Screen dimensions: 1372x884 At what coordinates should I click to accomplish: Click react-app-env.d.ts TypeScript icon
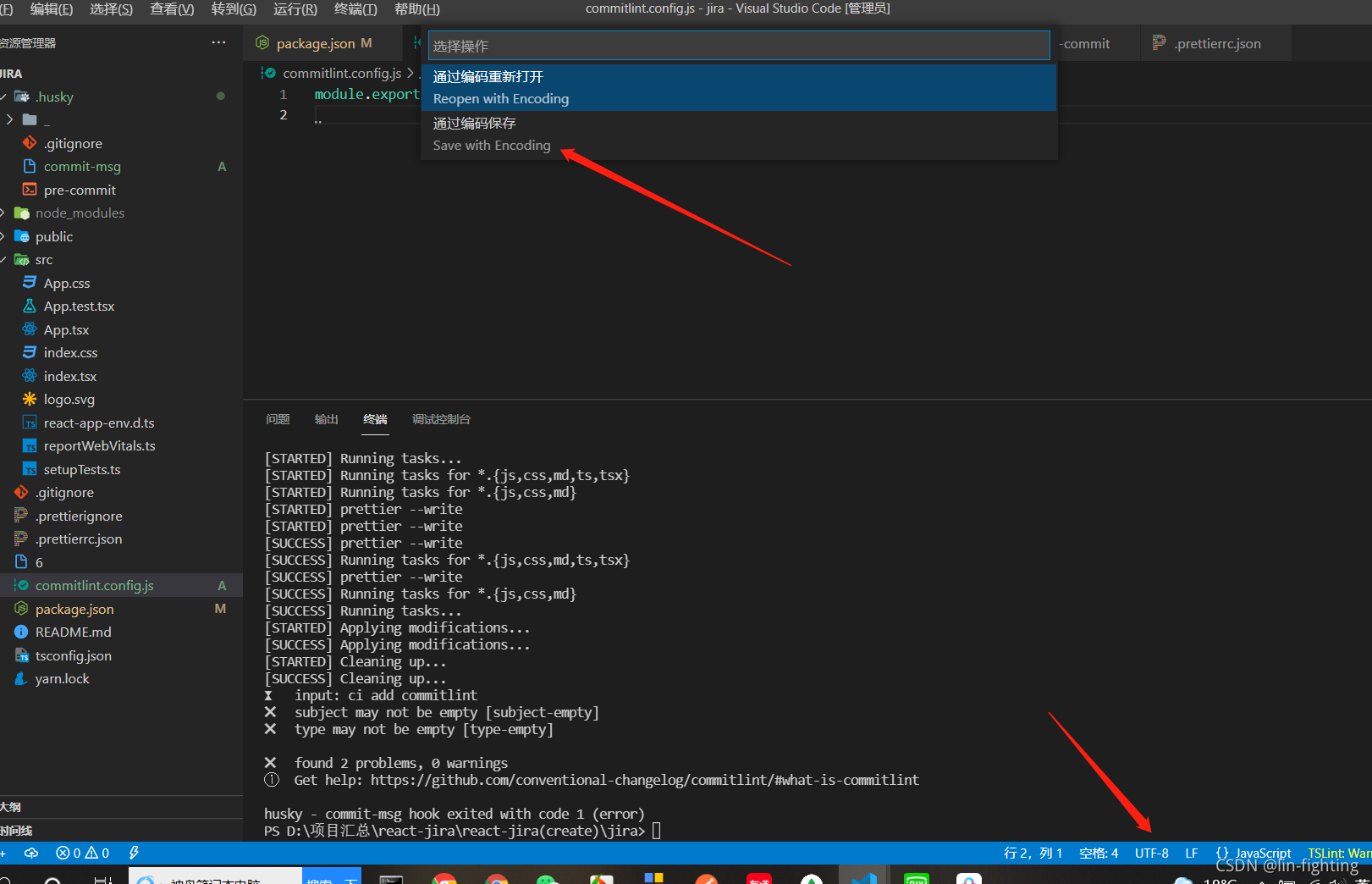click(x=30, y=423)
